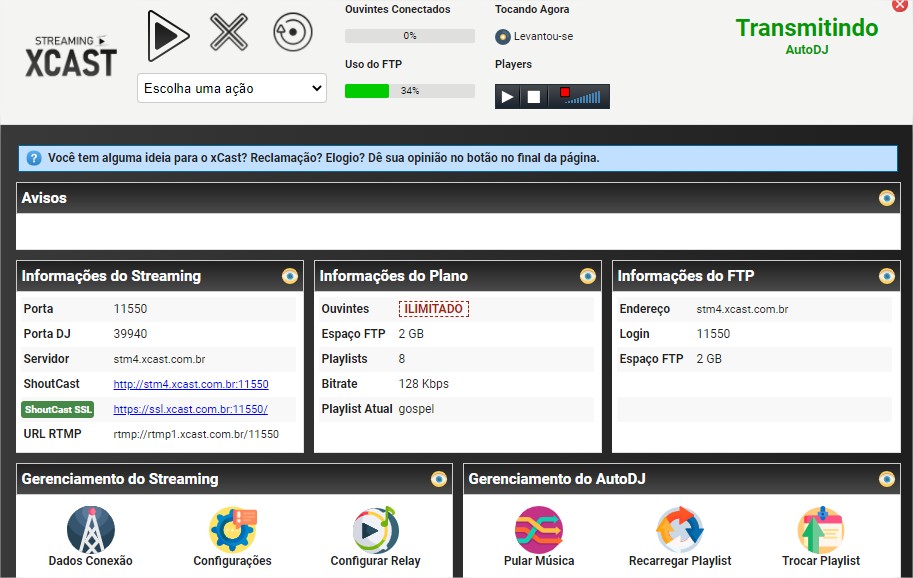Open the 'Escolha uma ação' dropdown
The width and height of the screenshot is (913, 578).
coord(232,88)
